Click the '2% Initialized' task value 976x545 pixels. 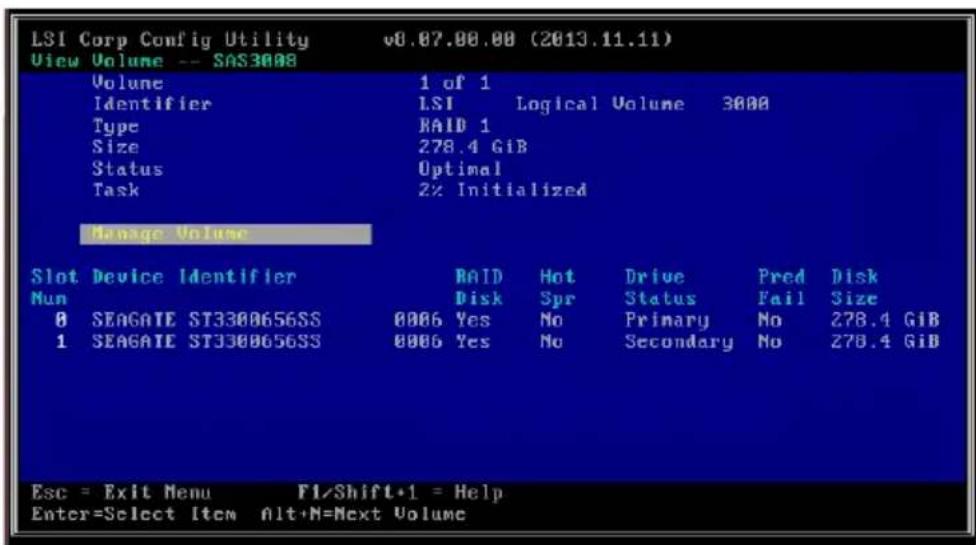click(502, 190)
